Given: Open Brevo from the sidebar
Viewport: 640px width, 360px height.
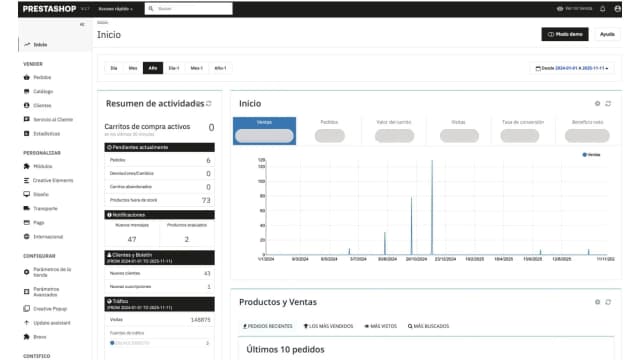Looking at the screenshot, I should 35,337.
